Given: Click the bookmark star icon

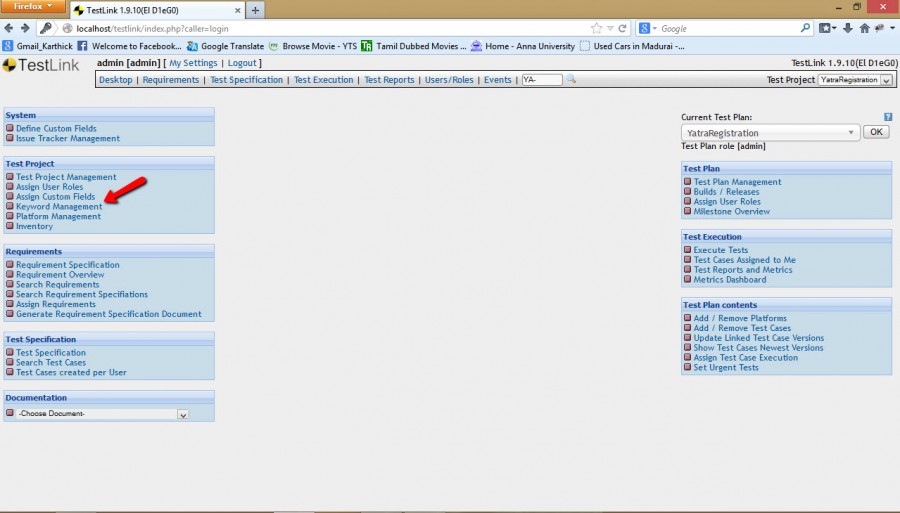Looking at the screenshot, I should point(596,28).
